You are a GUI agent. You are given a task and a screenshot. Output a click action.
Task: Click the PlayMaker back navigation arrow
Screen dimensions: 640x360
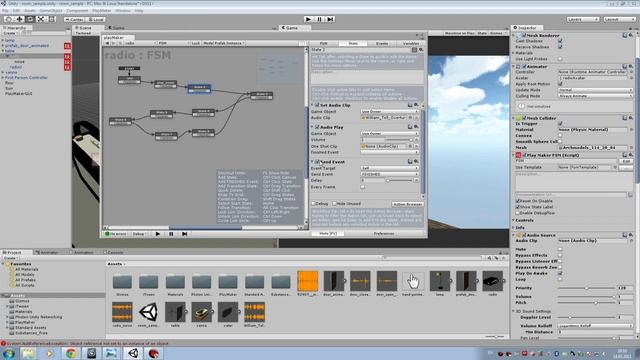(108, 43)
